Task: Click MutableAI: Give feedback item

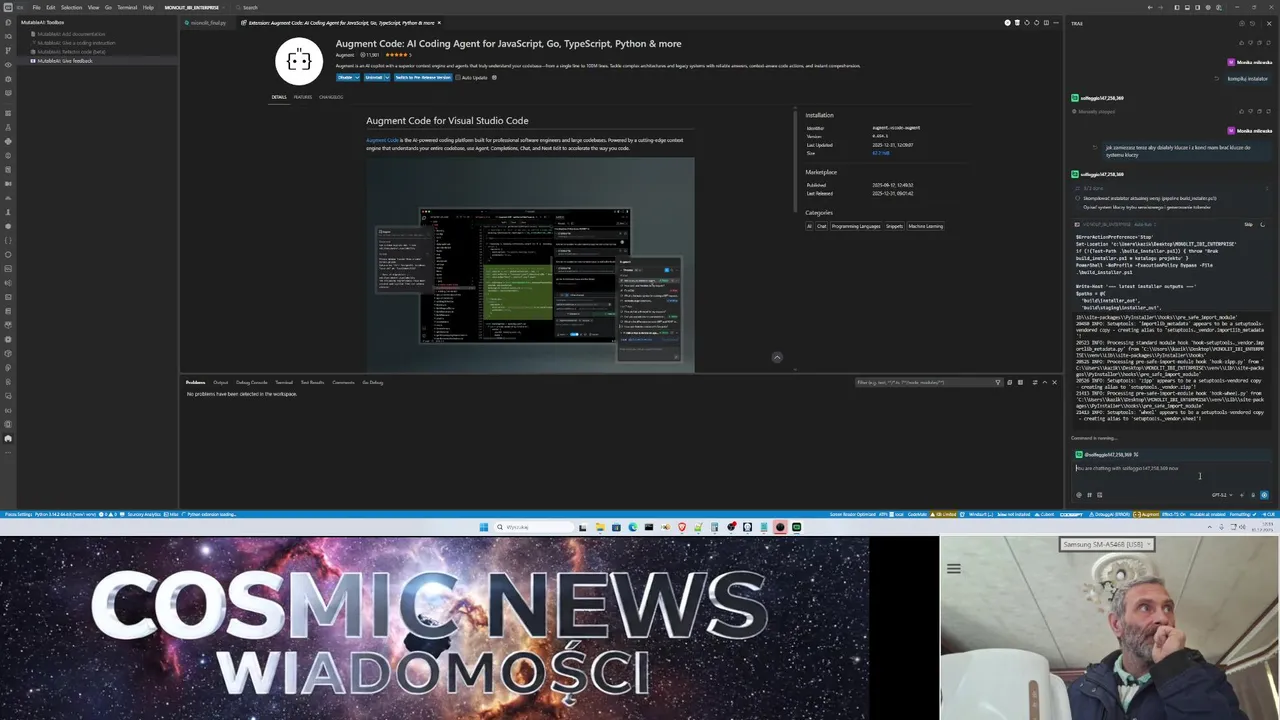Action: click(x=64, y=61)
